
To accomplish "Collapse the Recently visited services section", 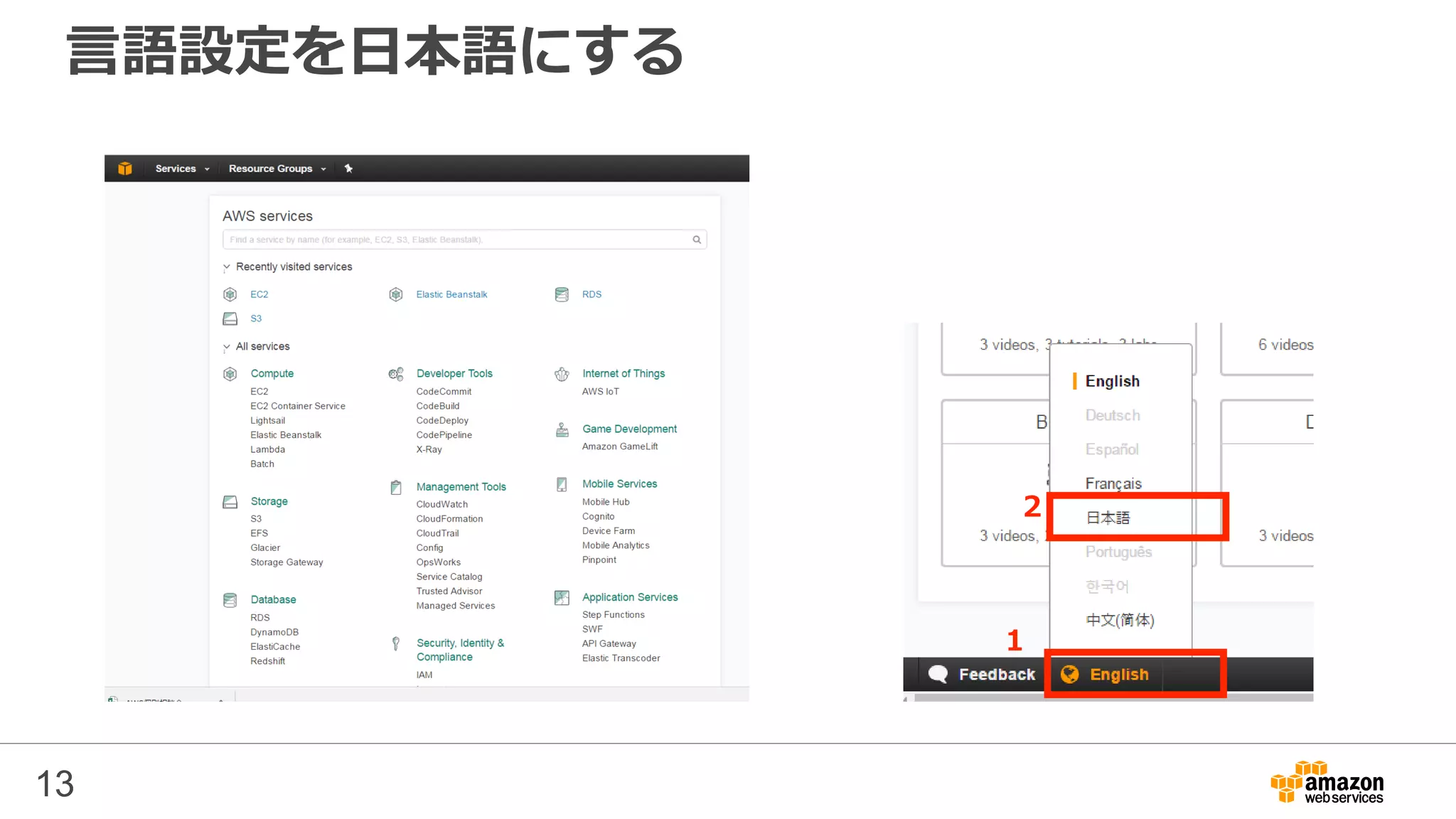I will 226,267.
